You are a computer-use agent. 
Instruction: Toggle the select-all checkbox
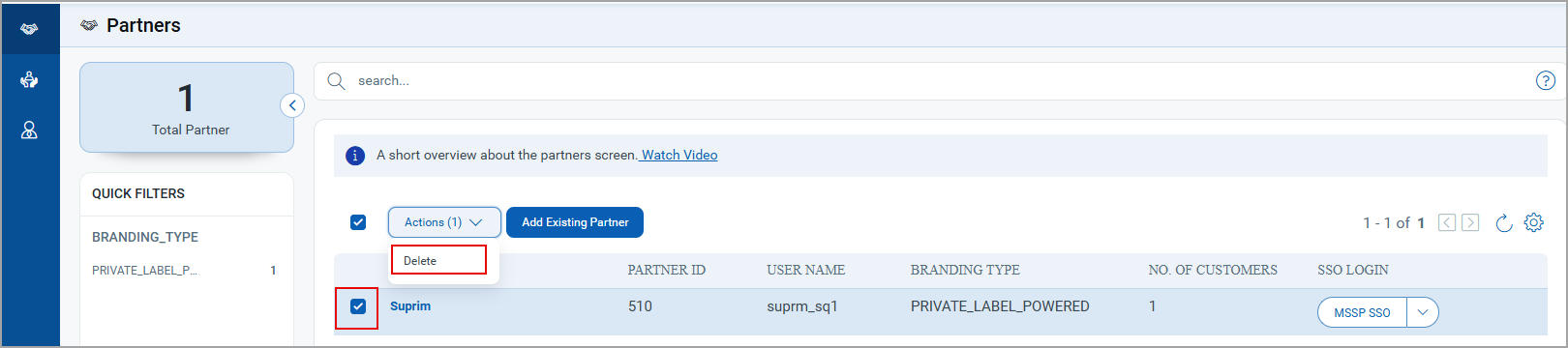pos(358,222)
